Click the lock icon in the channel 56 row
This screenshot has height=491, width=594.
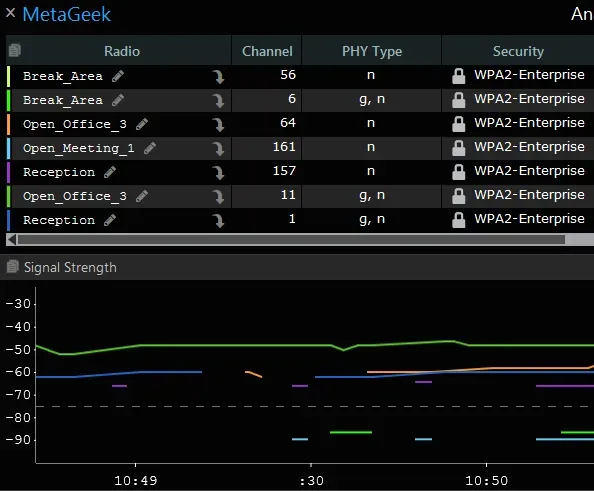click(x=458, y=76)
